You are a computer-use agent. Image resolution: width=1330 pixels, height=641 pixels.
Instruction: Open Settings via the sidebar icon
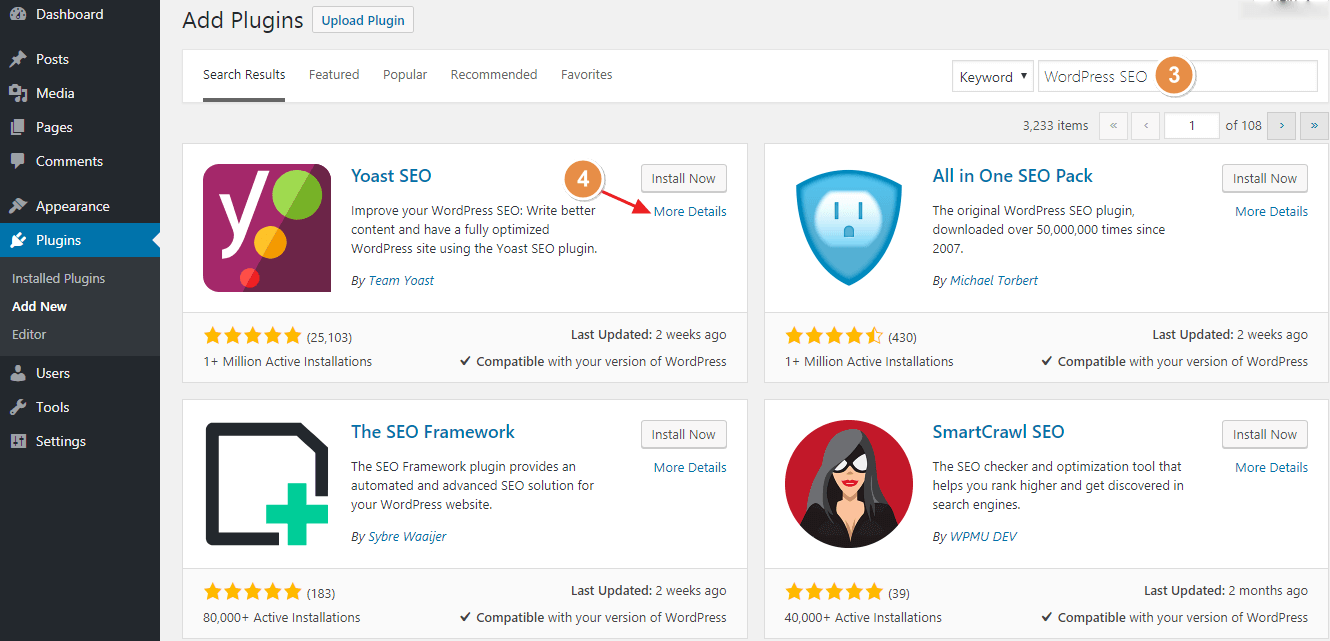(18, 441)
